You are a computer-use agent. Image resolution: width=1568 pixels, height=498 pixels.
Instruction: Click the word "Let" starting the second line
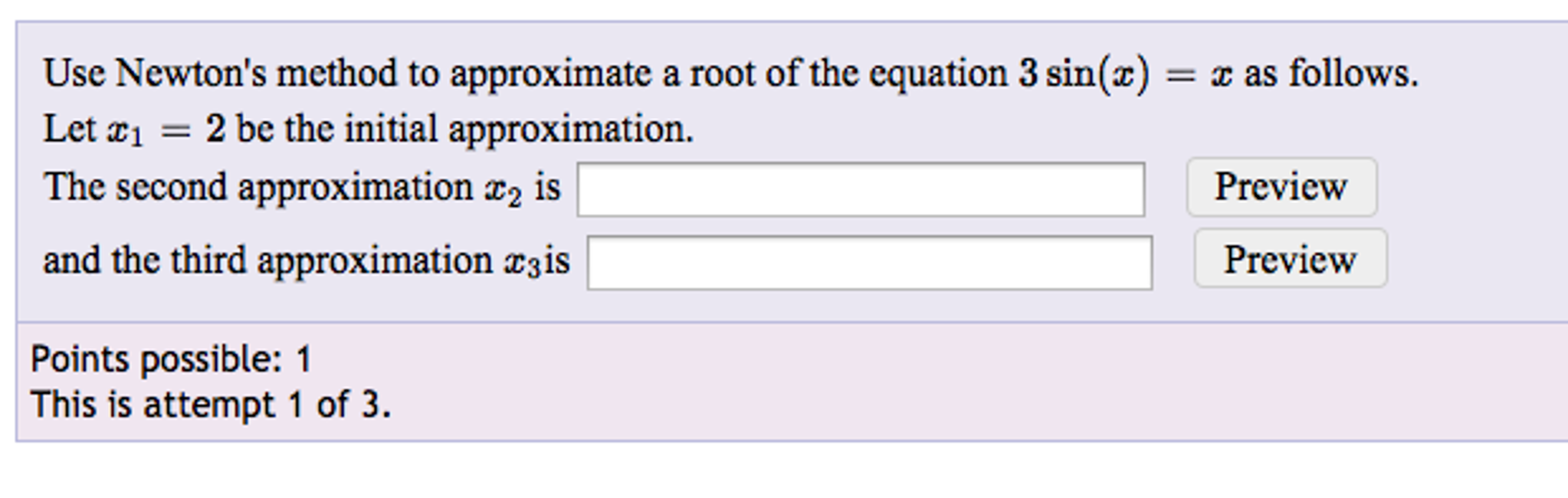69,129
